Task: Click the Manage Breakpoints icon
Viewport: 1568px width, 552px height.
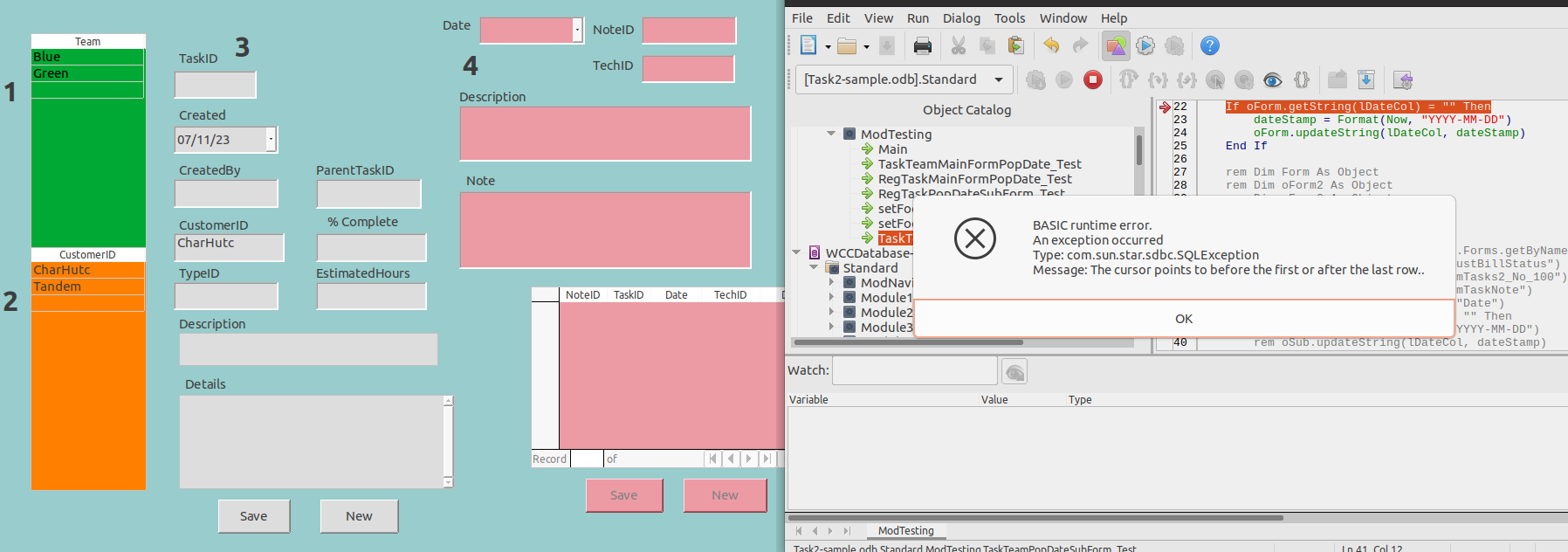Action: coord(1244,79)
